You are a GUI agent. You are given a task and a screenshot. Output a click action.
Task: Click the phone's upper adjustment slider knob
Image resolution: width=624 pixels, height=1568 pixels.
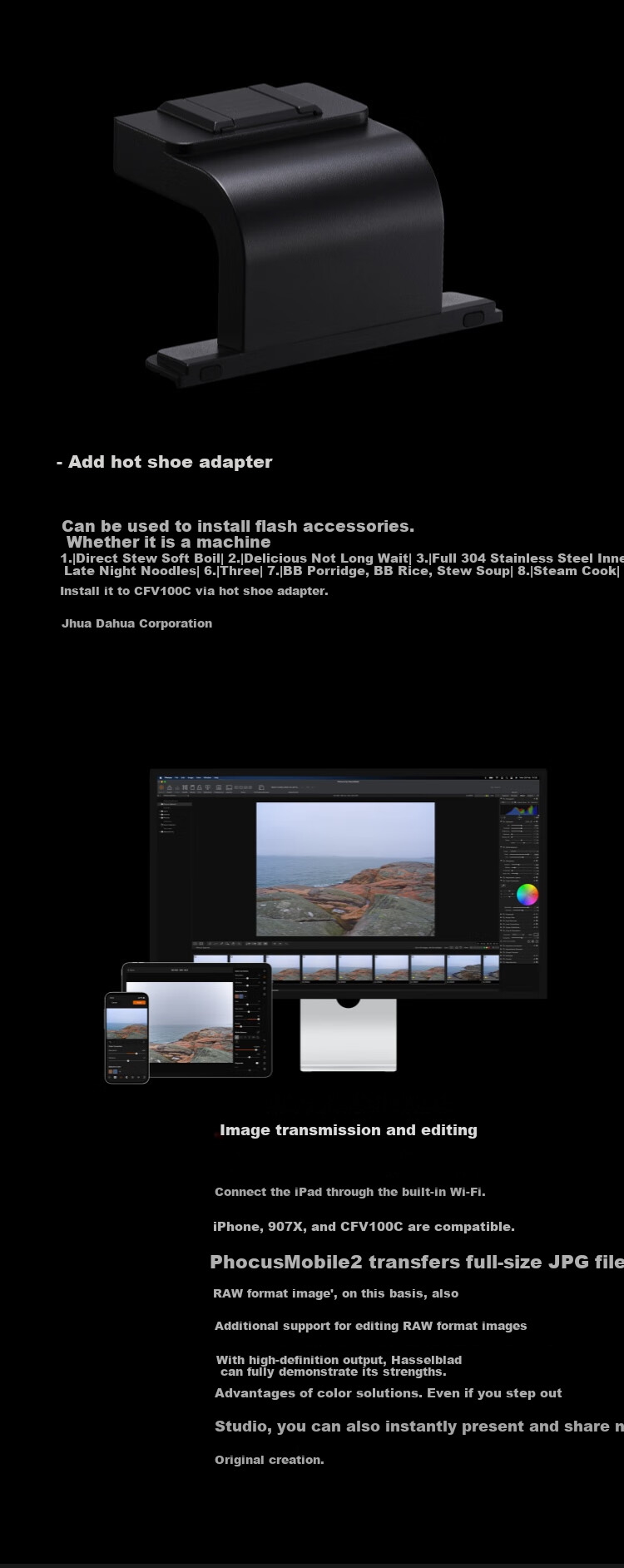pyautogui.click(x=136, y=1053)
